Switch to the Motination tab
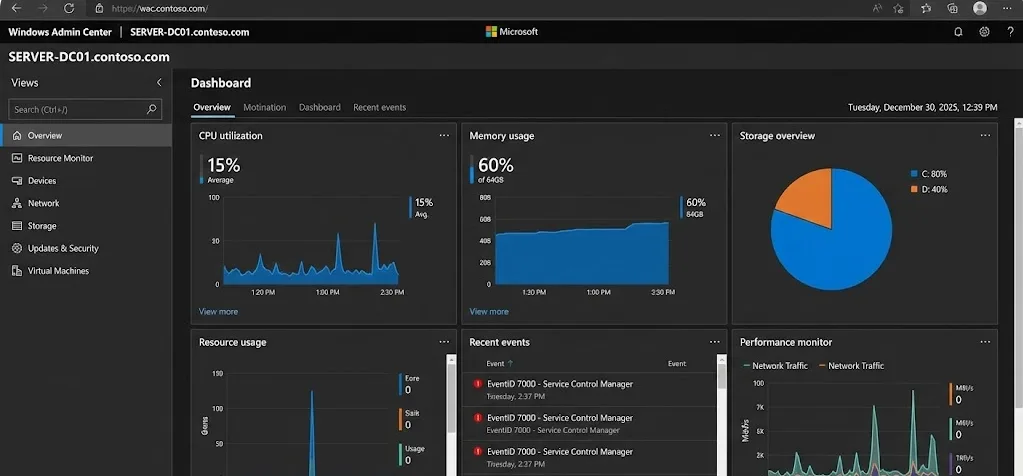Viewport: 1023px width, 476px height. click(x=264, y=107)
